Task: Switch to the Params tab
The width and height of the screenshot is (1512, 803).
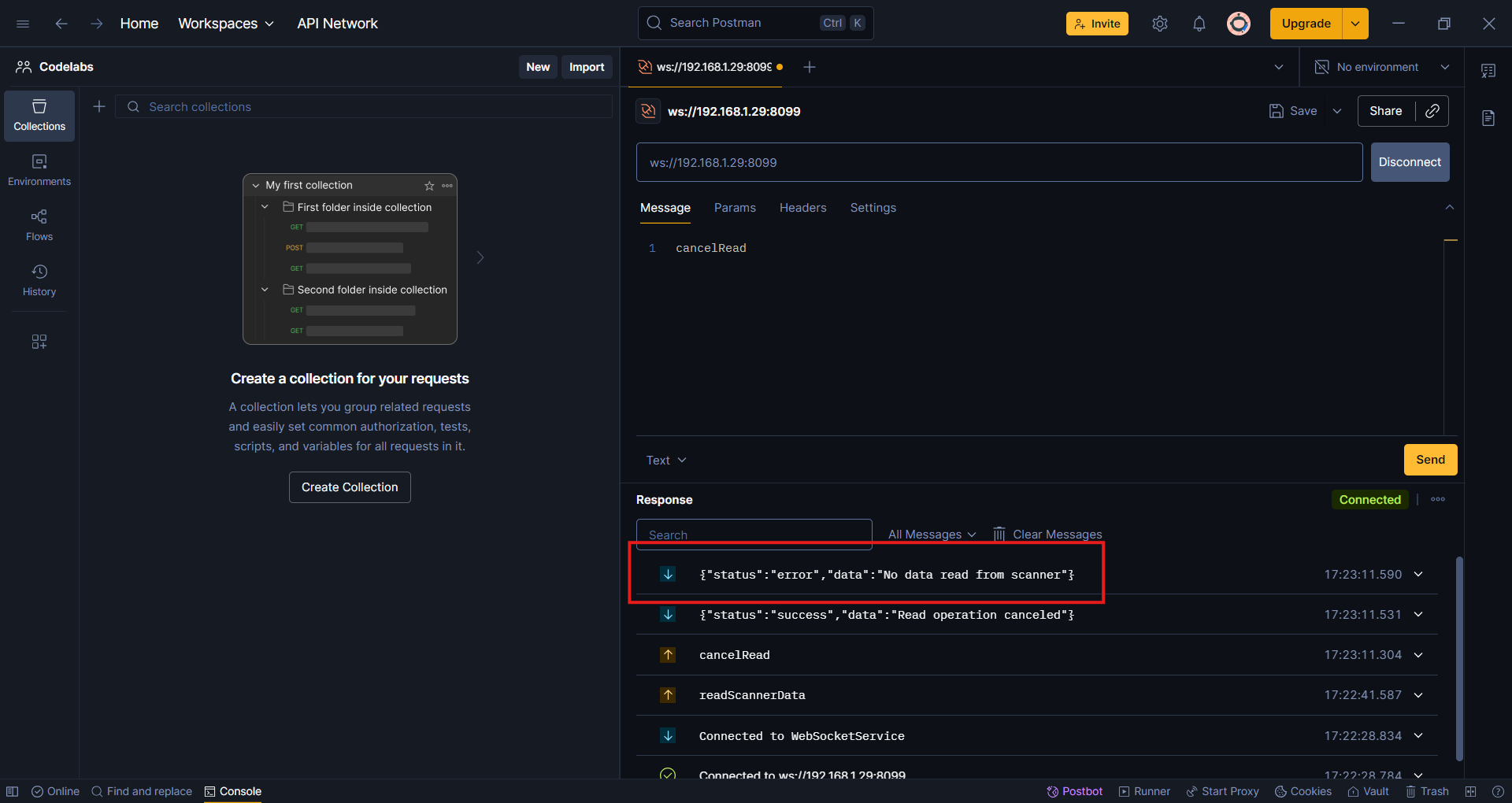Action: (735, 208)
